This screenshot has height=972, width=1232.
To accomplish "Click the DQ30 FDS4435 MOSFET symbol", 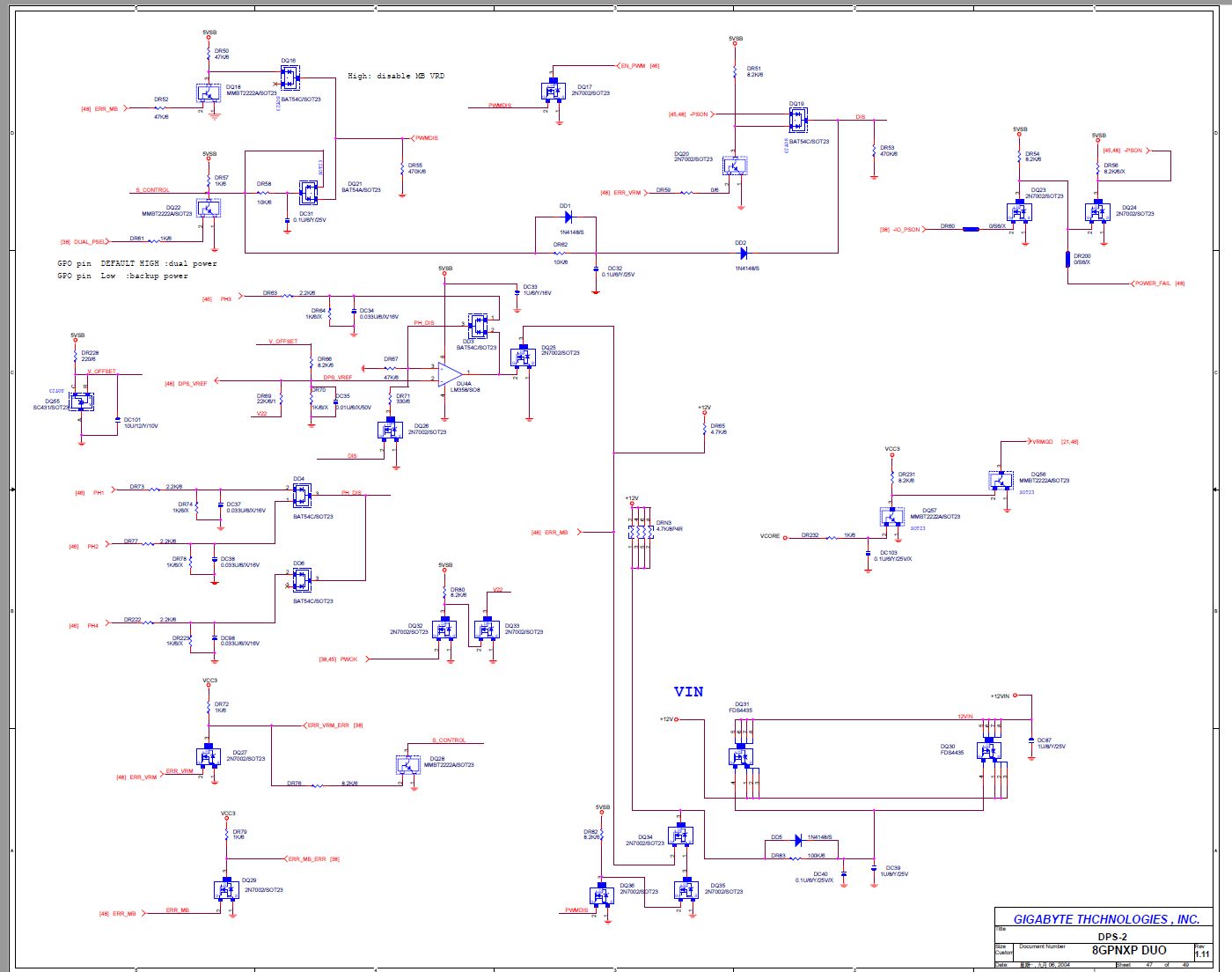I will 989,750.
